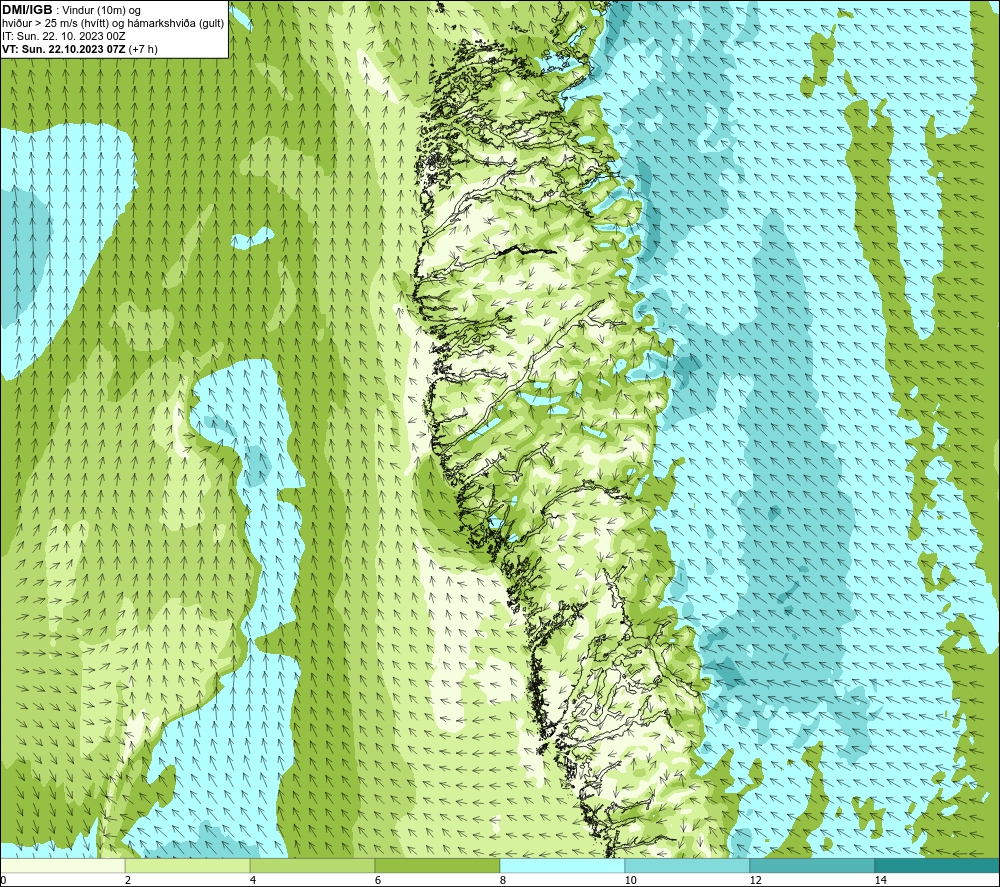Image resolution: width=1000 pixels, height=887 pixels.
Task: Click the scale label '4'
Action: coord(253,880)
